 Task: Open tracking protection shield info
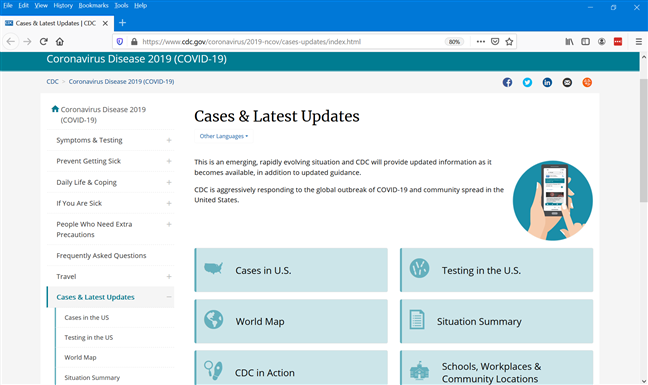pos(120,42)
